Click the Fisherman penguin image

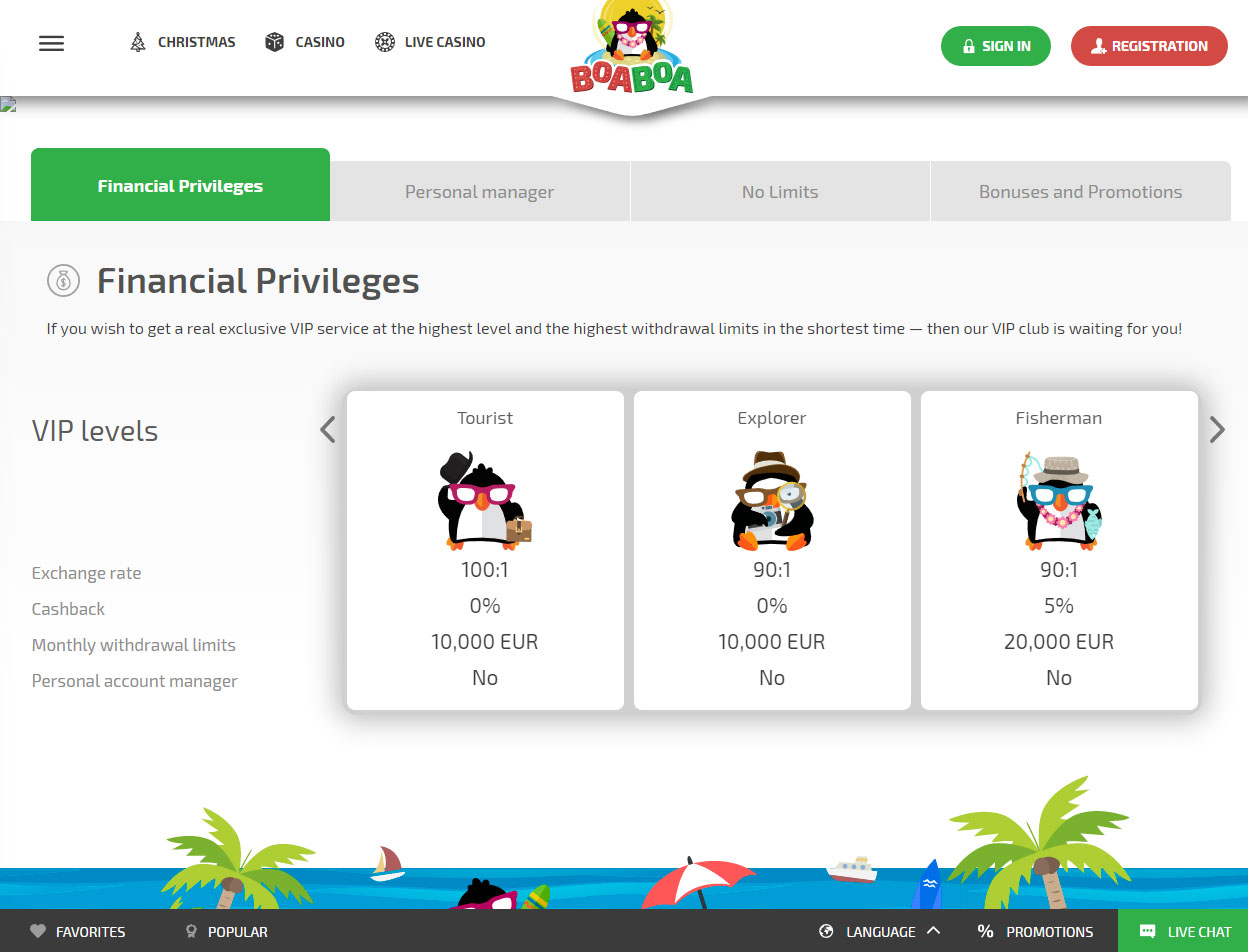pos(1058,500)
